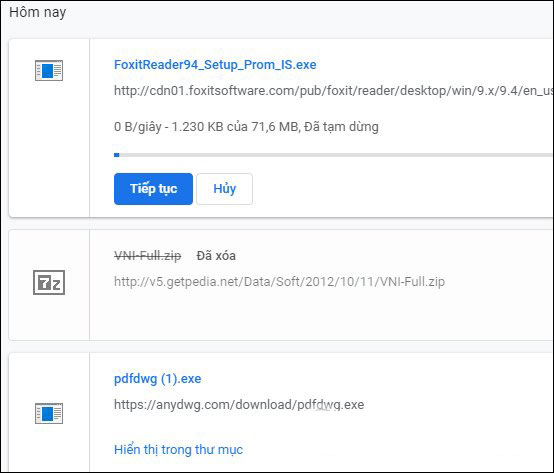Click blank space right of pdfdwg (1).exe name

(375, 379)
